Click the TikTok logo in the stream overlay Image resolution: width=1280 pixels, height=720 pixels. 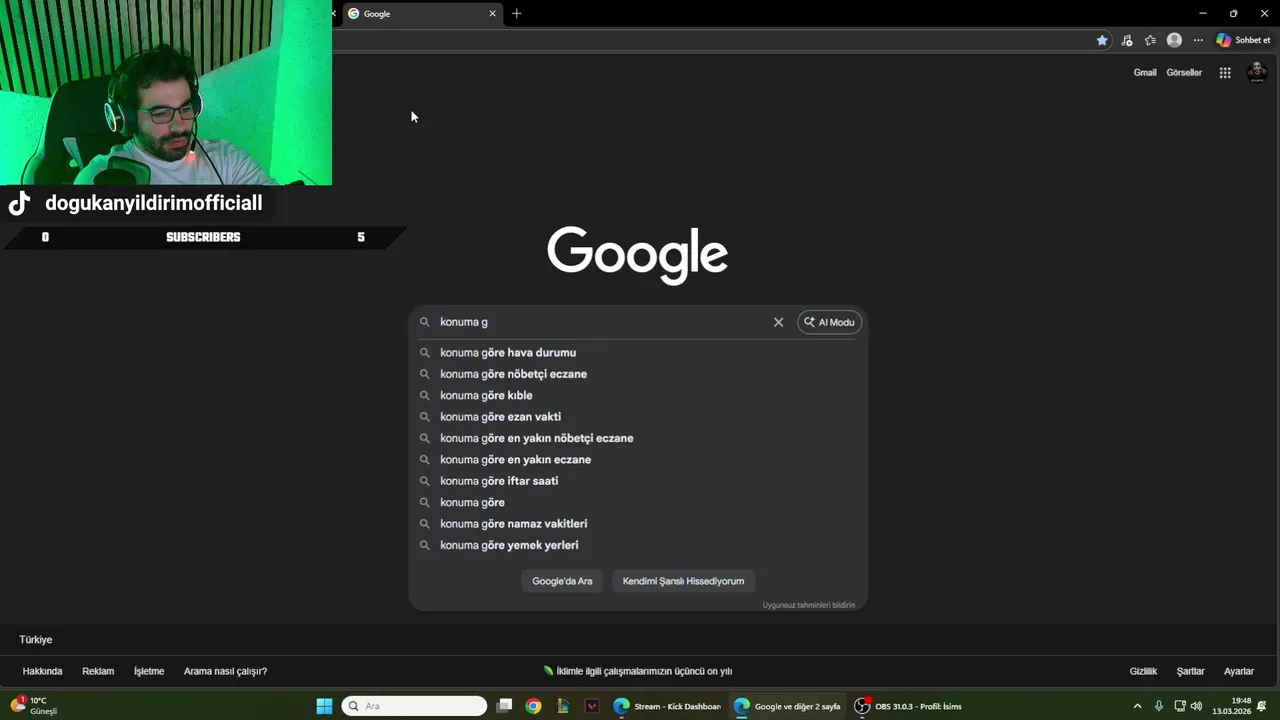click(x=19, y=203)
